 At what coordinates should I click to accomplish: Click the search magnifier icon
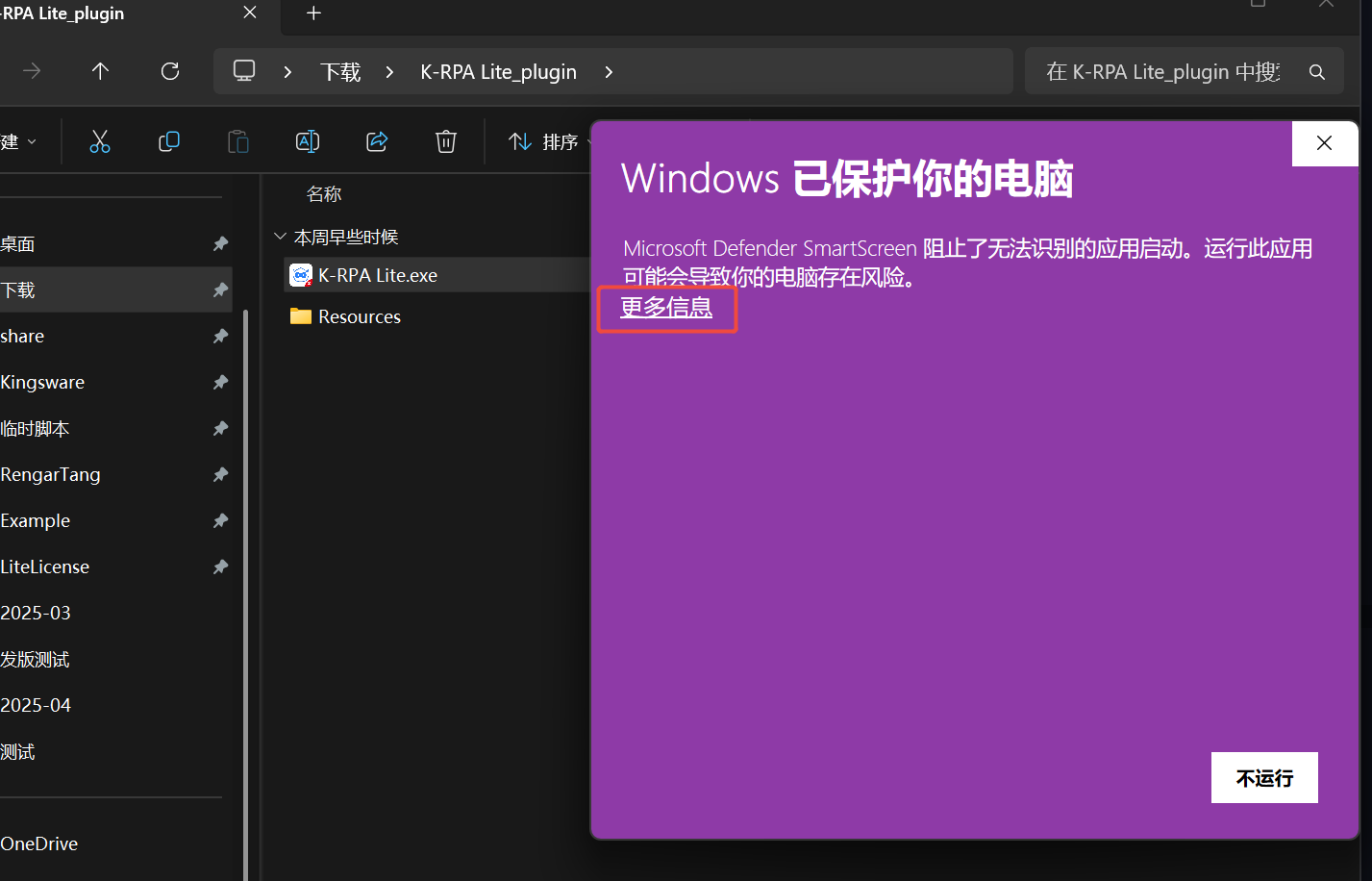[1317, 72]
